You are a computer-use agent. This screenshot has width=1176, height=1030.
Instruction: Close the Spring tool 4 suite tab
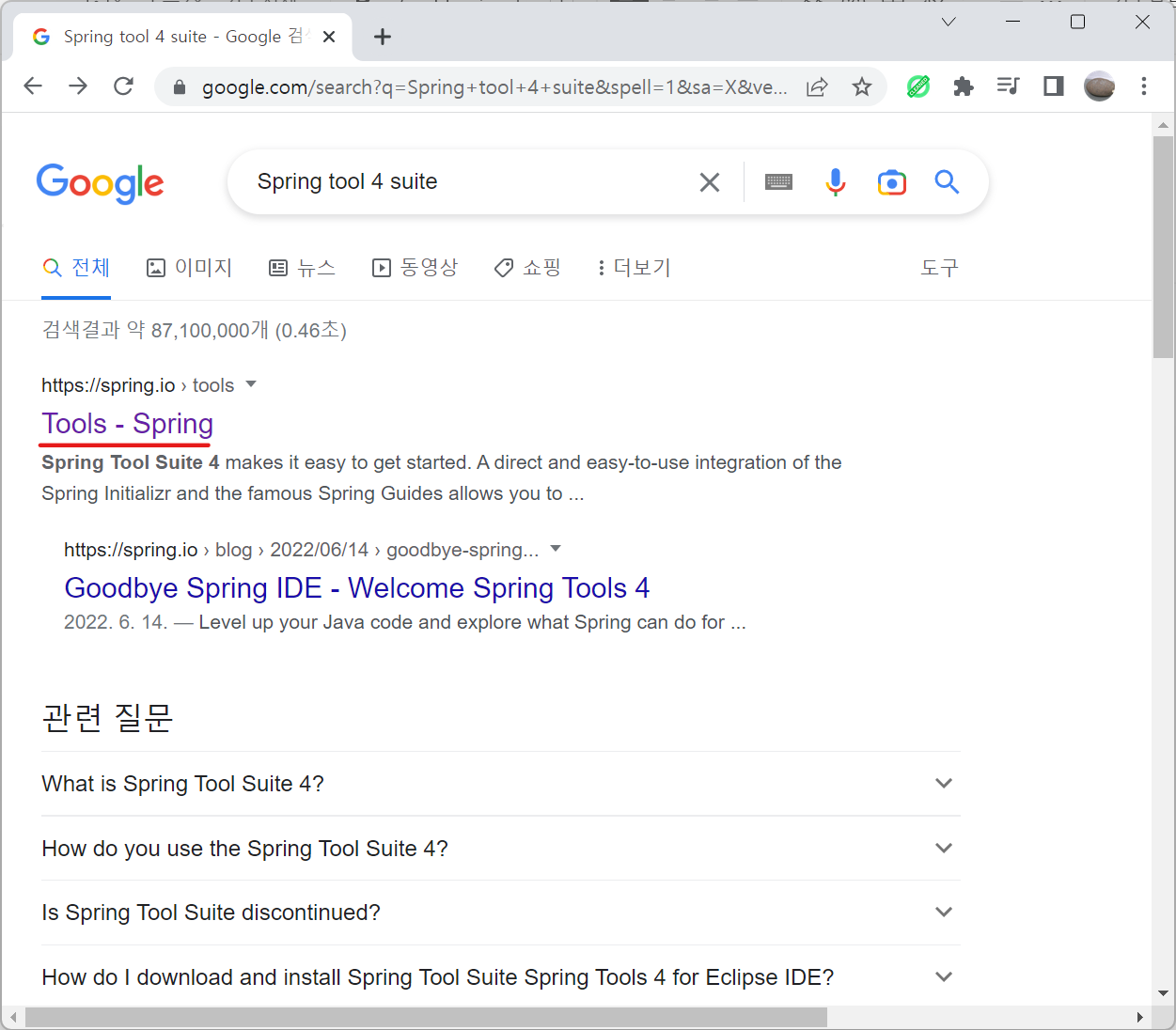point(329,37)
